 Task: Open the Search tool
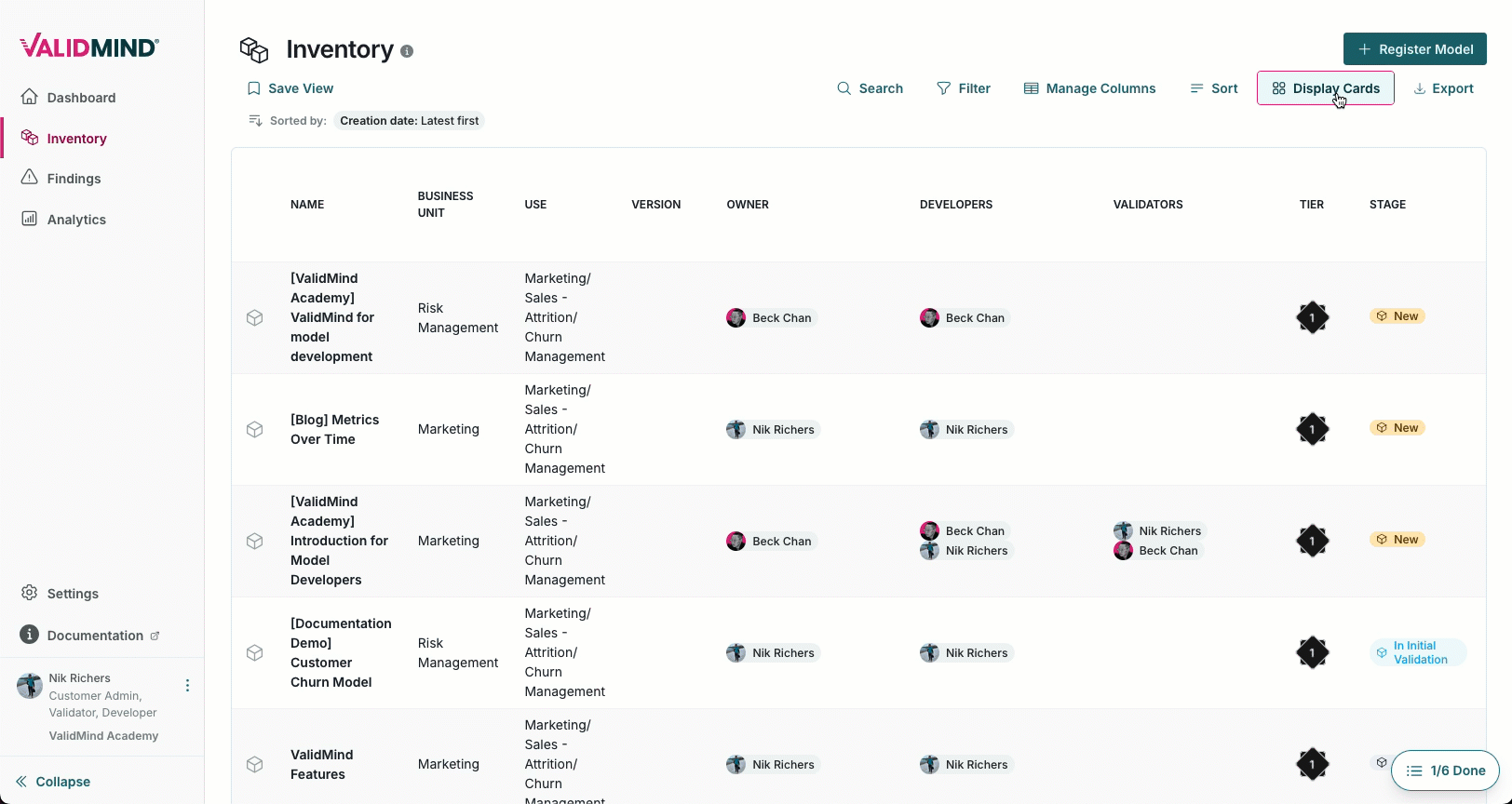pos(870,88)
